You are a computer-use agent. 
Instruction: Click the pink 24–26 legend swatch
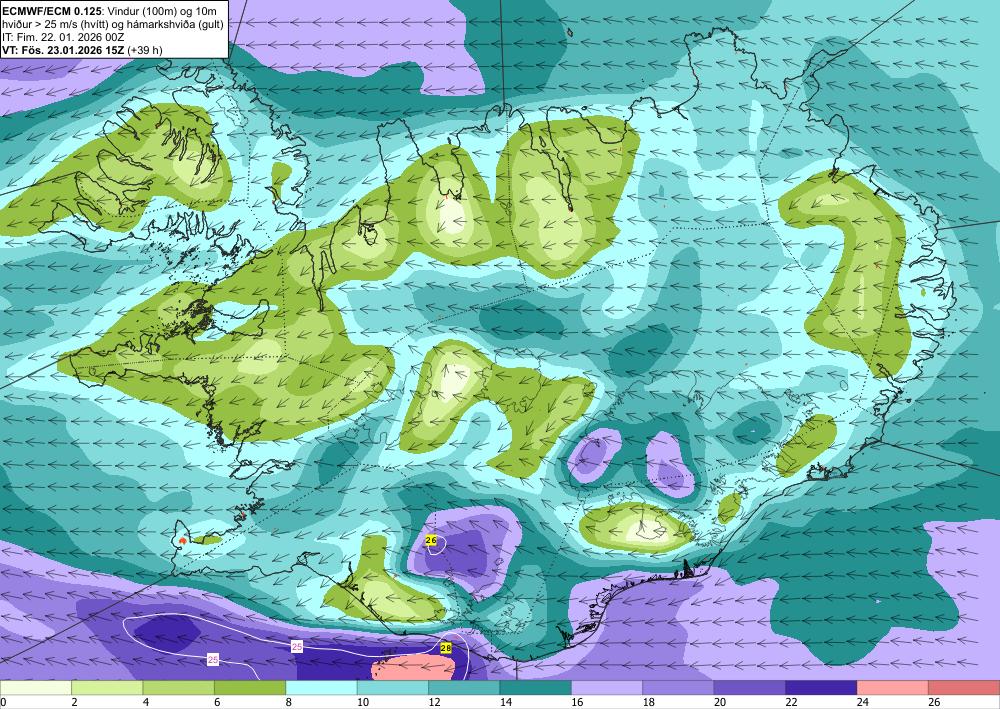point(893,688)
